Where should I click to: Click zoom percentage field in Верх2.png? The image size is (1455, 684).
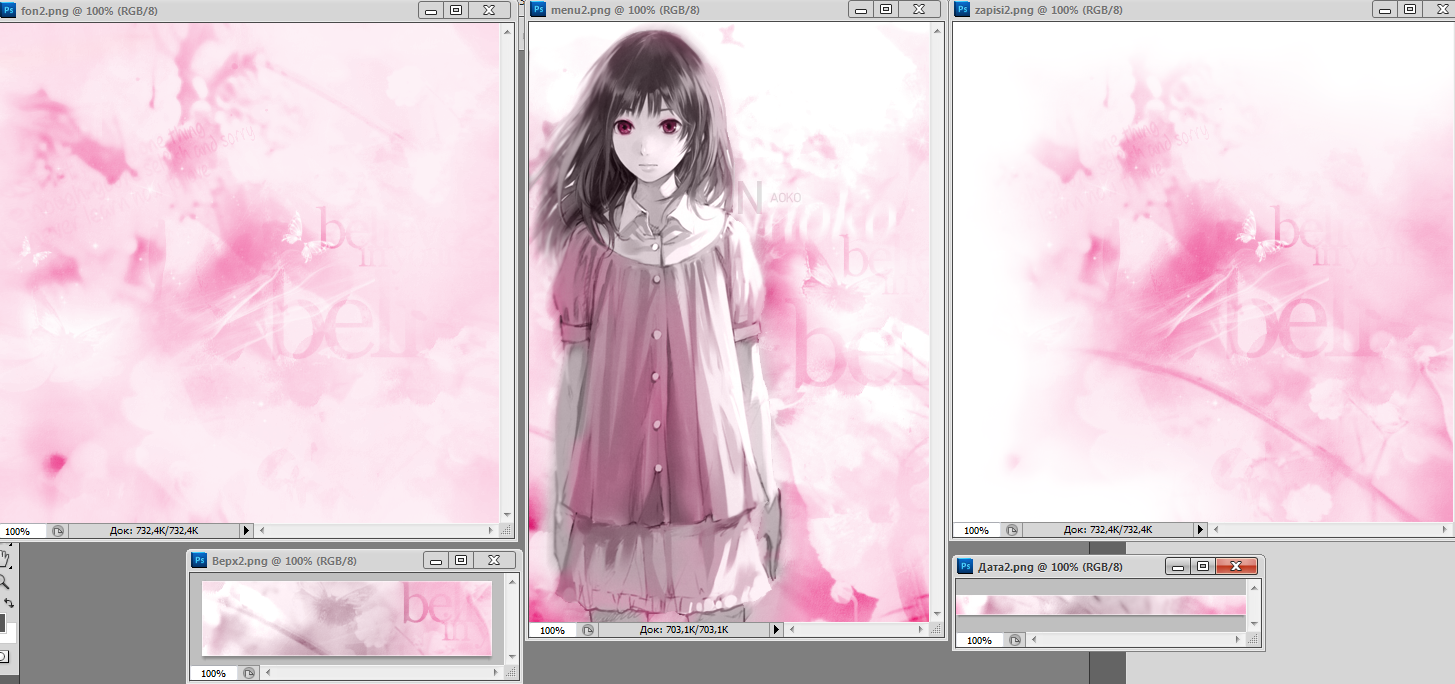214,673
